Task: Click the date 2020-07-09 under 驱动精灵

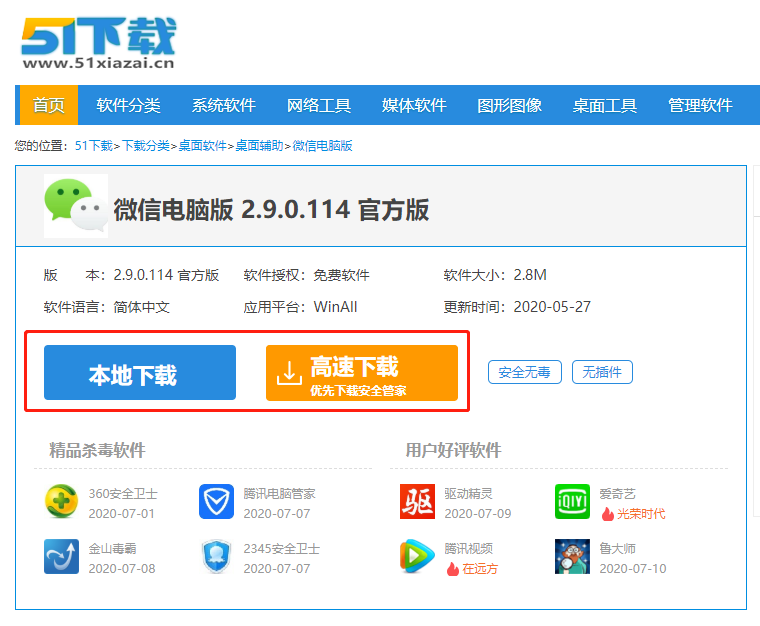Action: (x=478, y=514)
